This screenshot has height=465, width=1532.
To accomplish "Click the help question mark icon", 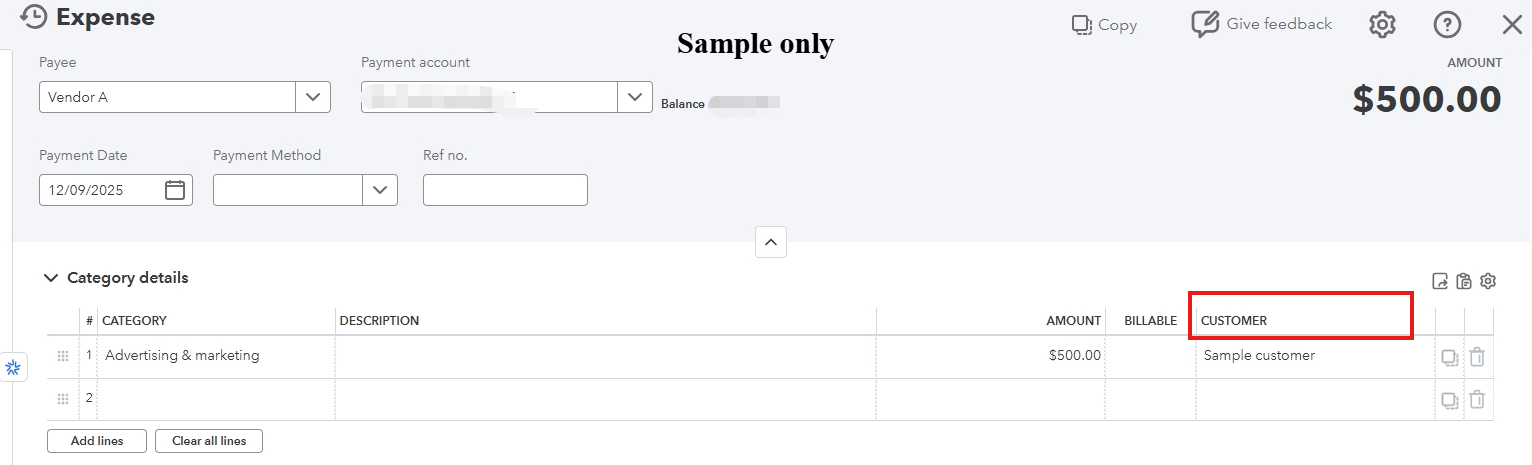I will point(1447,25).
